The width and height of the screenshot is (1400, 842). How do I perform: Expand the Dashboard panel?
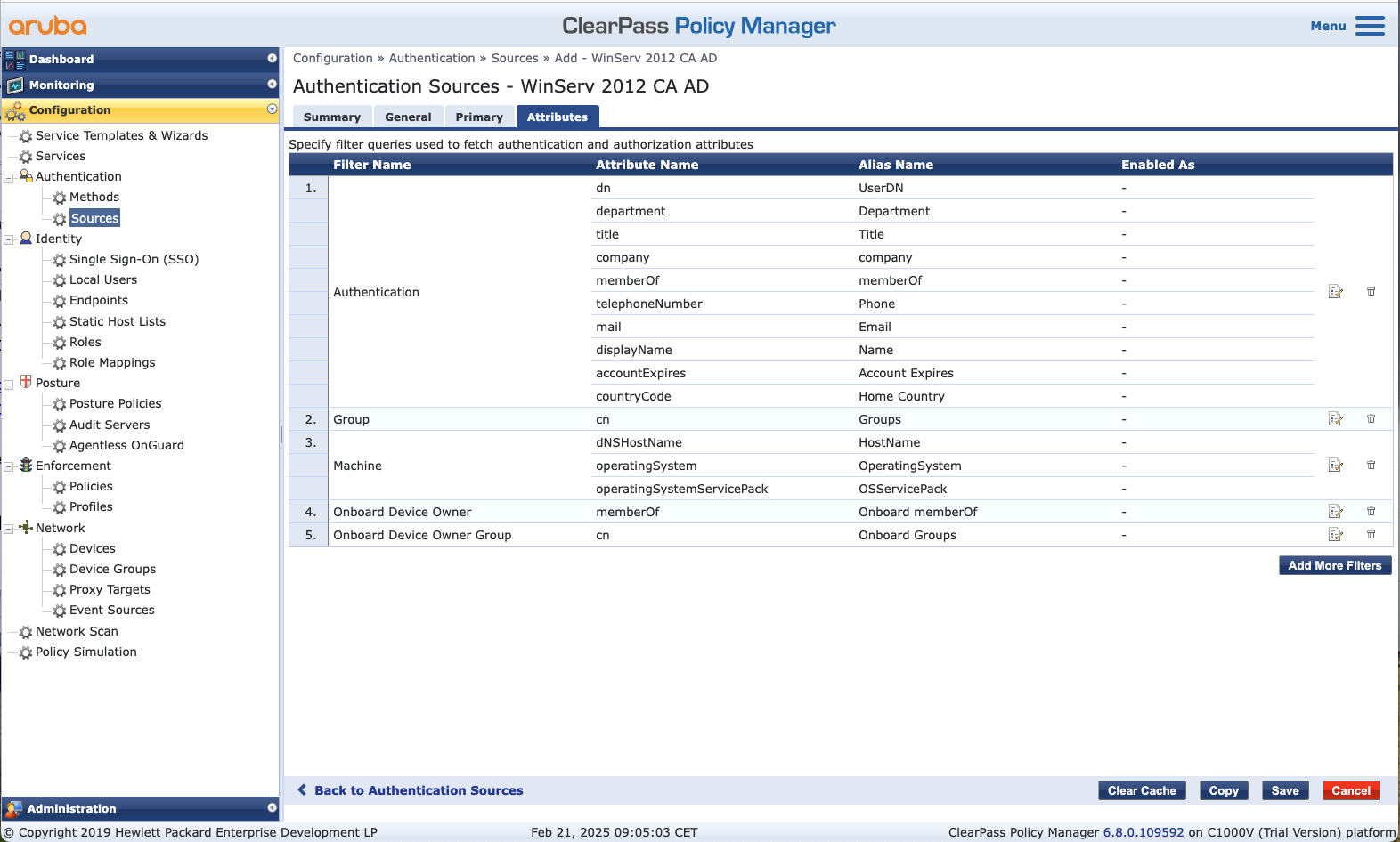[x=272, y=59]
